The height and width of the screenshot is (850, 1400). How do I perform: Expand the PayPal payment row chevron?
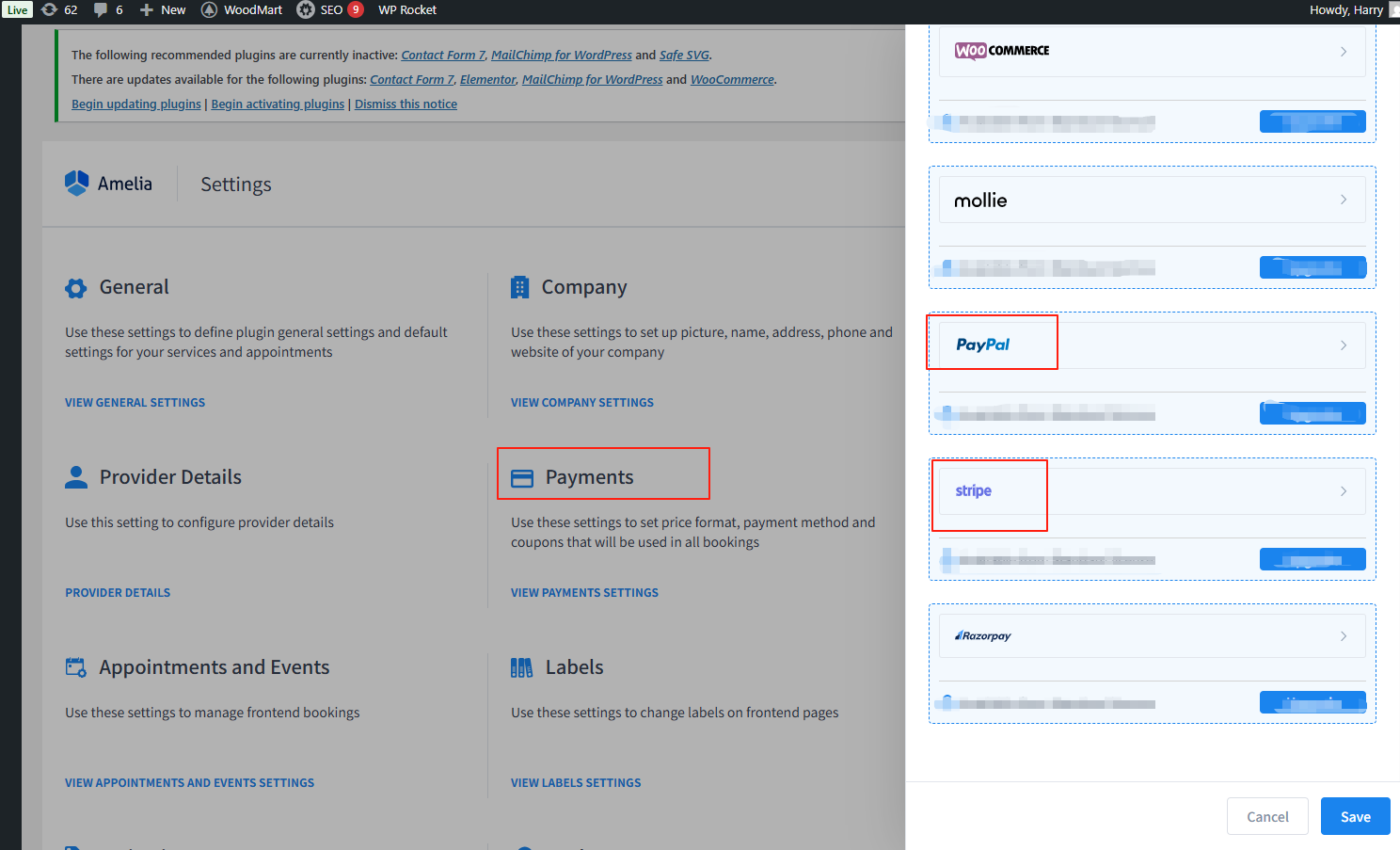click(1344, 345)
